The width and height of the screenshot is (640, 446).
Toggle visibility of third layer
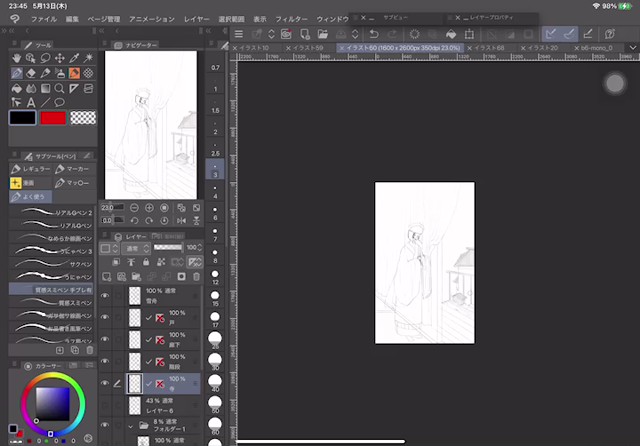coord(105,339)
